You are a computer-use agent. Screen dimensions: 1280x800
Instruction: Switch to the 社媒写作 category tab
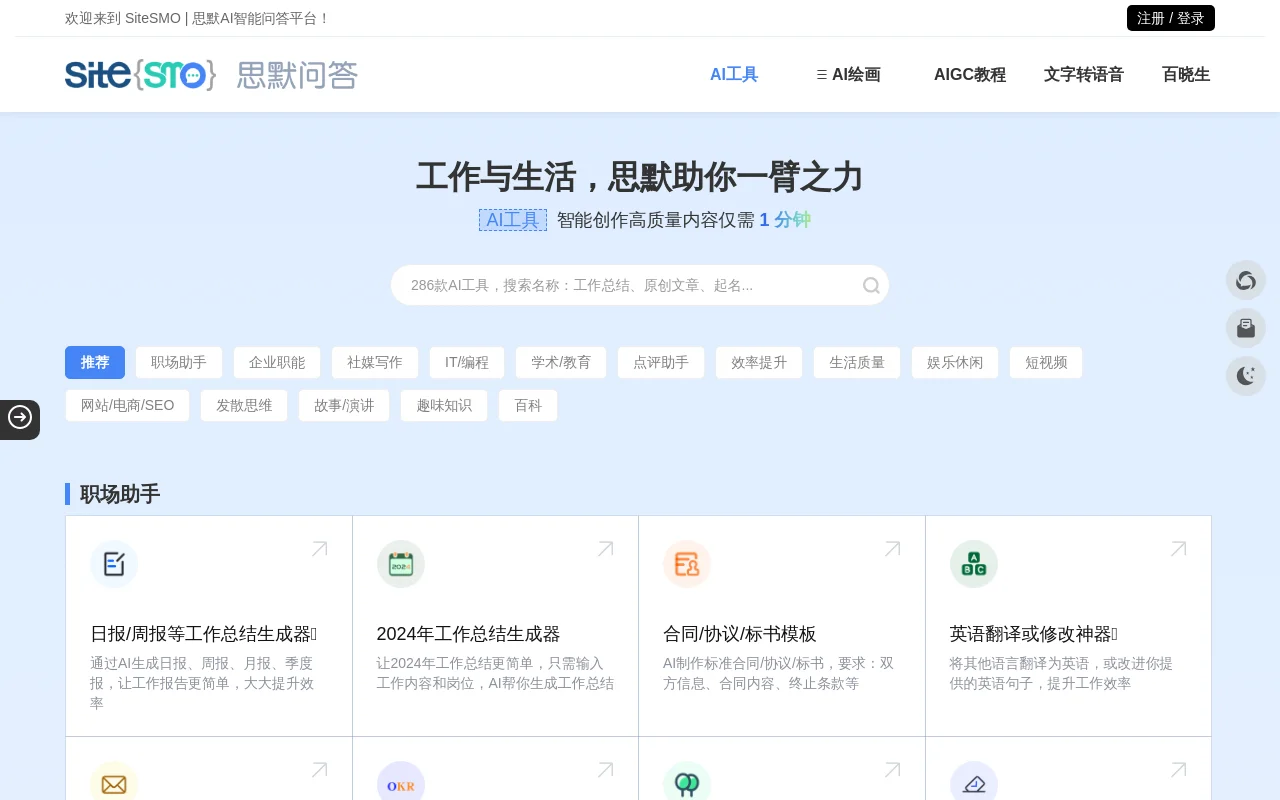pos(375,362)
